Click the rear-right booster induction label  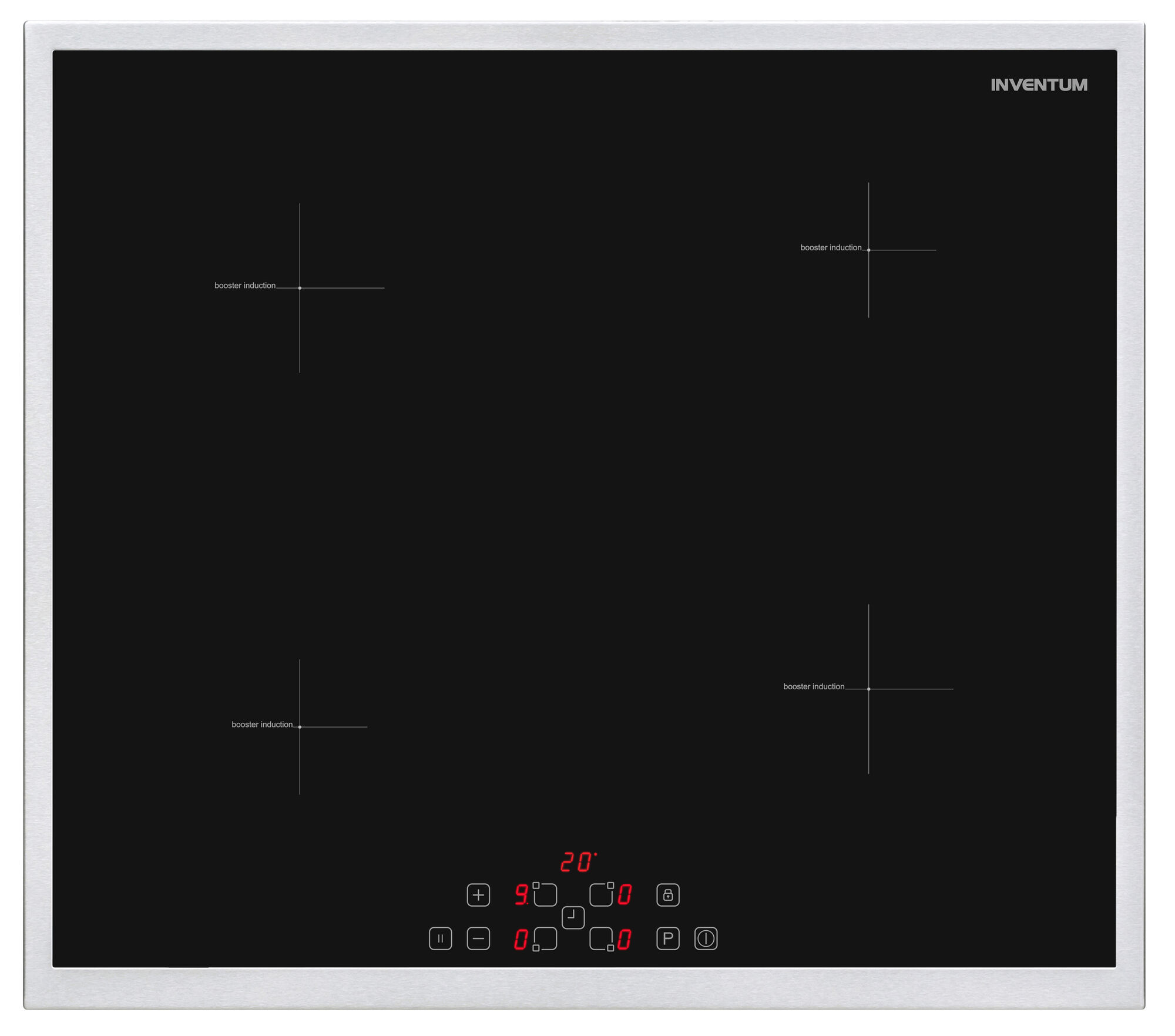click(831, 248)
